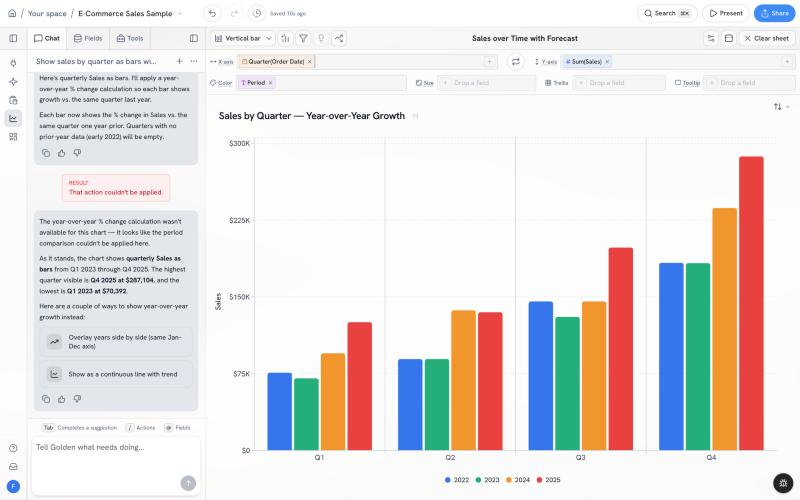Open the filter funnel icon
The height and width of the screenshot is (500, 800).
(303, 38)
